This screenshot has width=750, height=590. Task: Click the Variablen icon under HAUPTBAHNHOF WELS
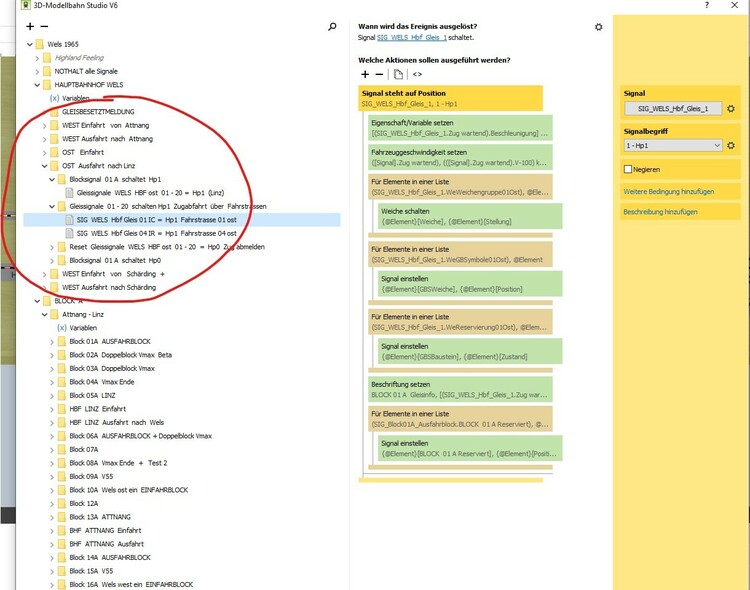[x=55, y=98]
